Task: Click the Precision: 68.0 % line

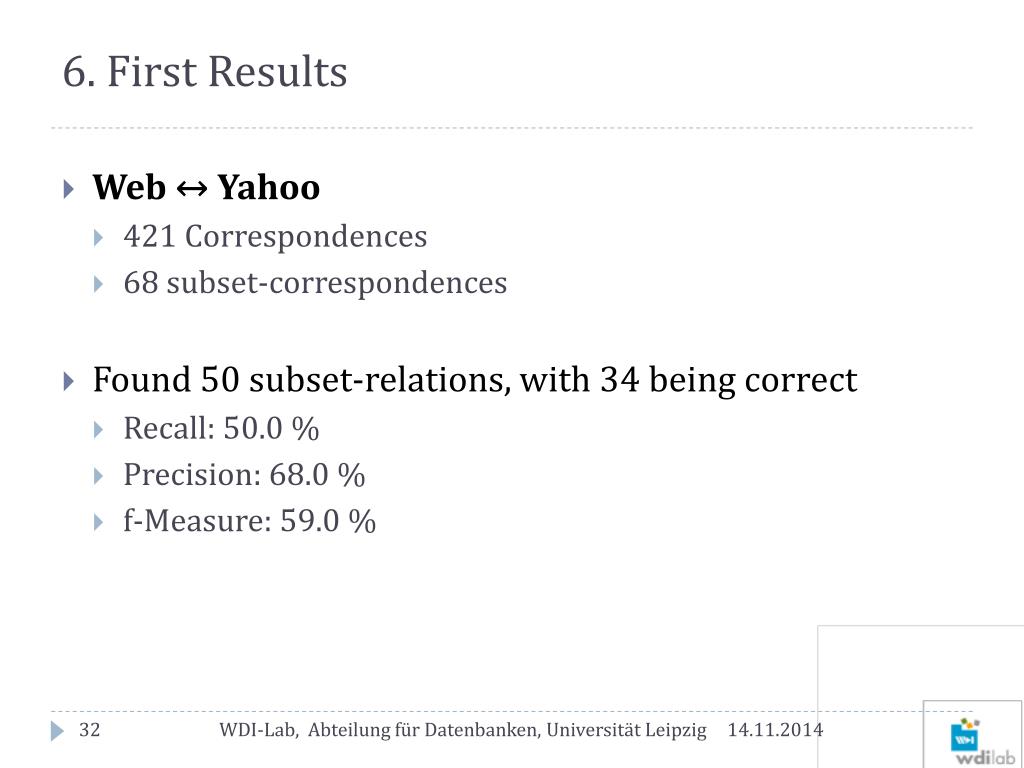Action: (x=244, y=475)
